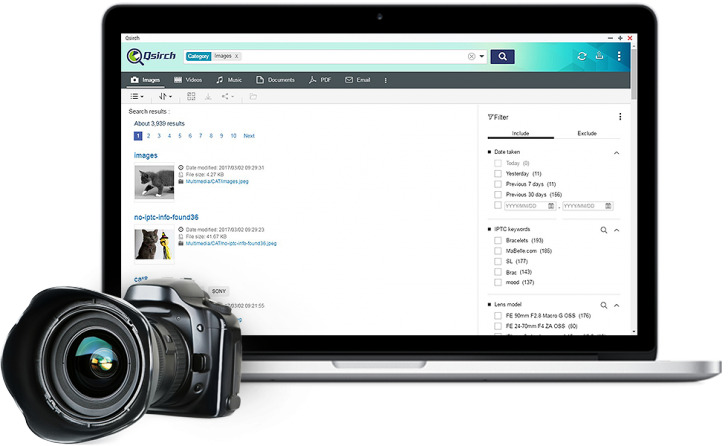Click the blue magnifier search button
Image resolution: width=728 pixels, height=446 pixels.
pyautogui.click(x=503, y=56)
